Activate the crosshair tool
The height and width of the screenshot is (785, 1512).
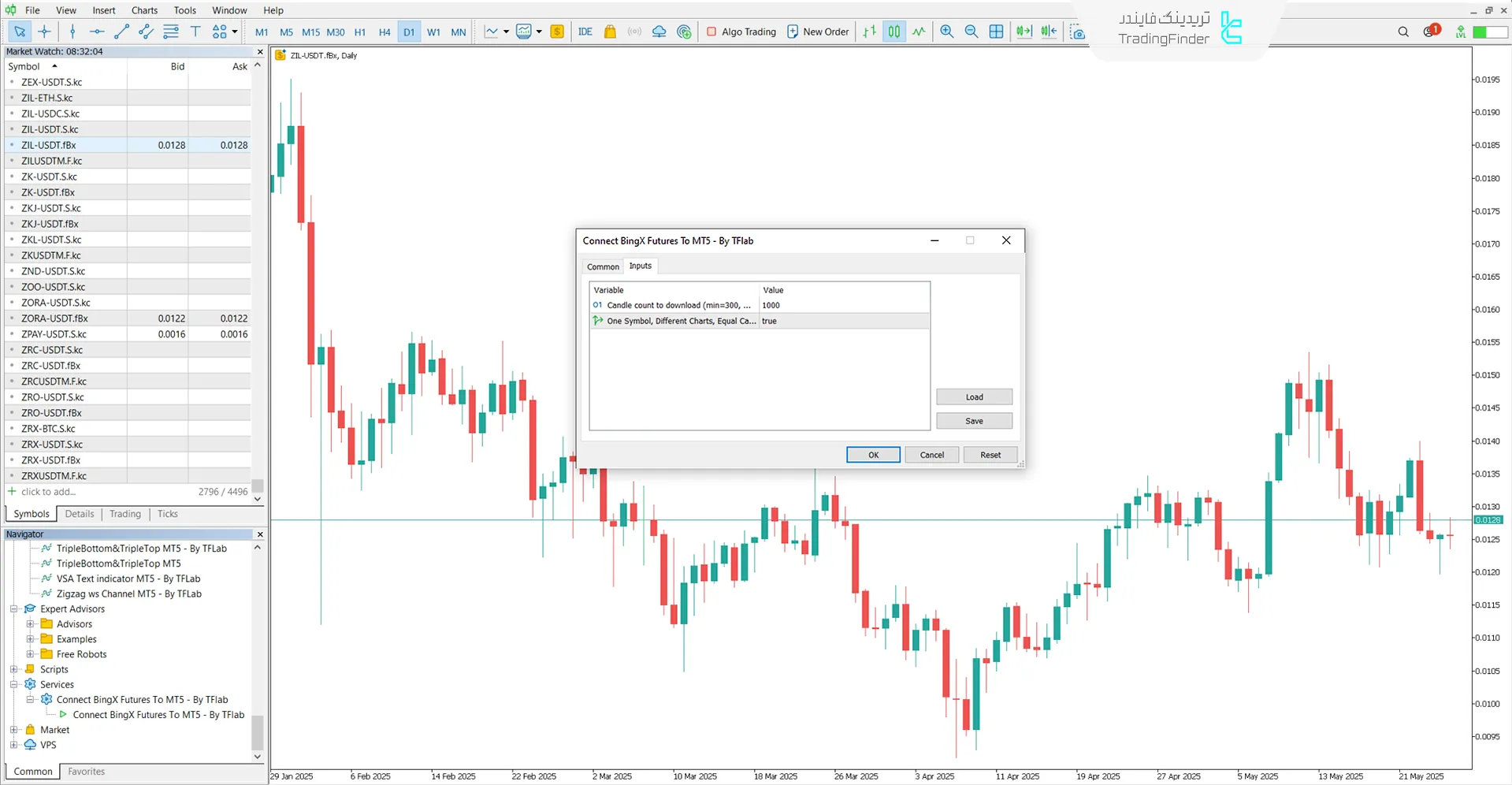(44, 32)
